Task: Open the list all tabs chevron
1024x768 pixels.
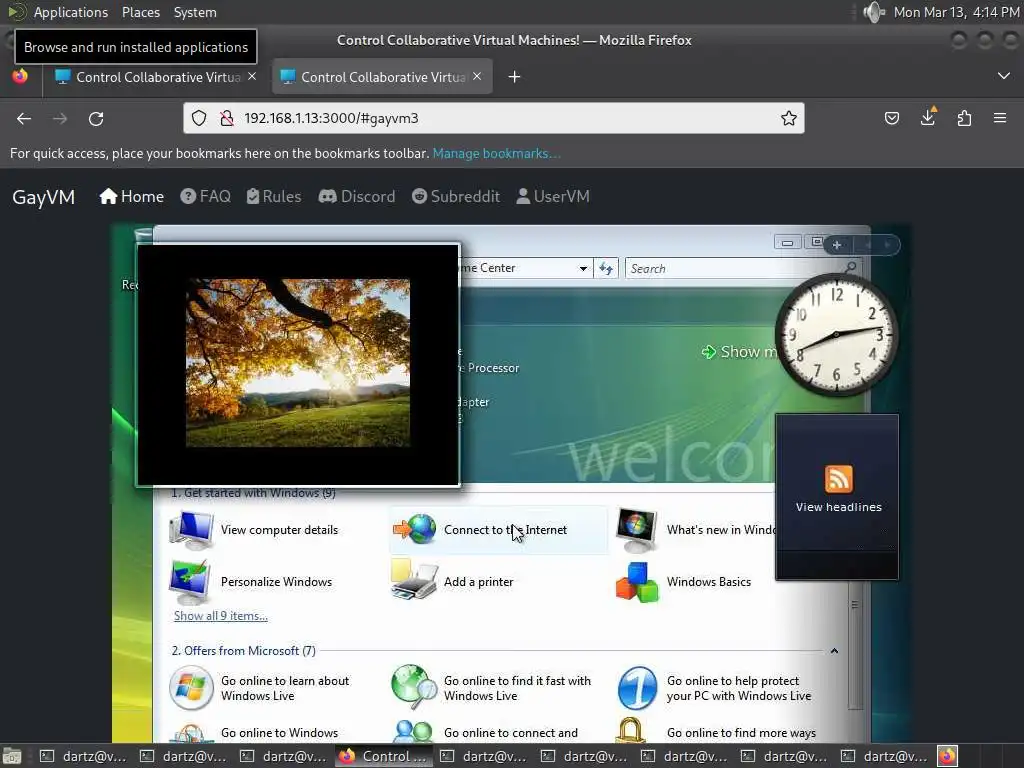Action: click(x=1004, y=76)
